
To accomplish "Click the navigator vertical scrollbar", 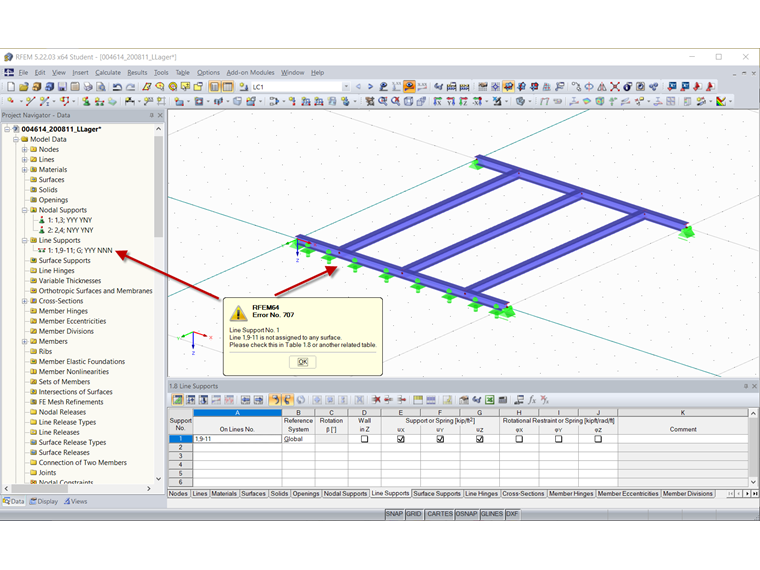I will [158, 187].
